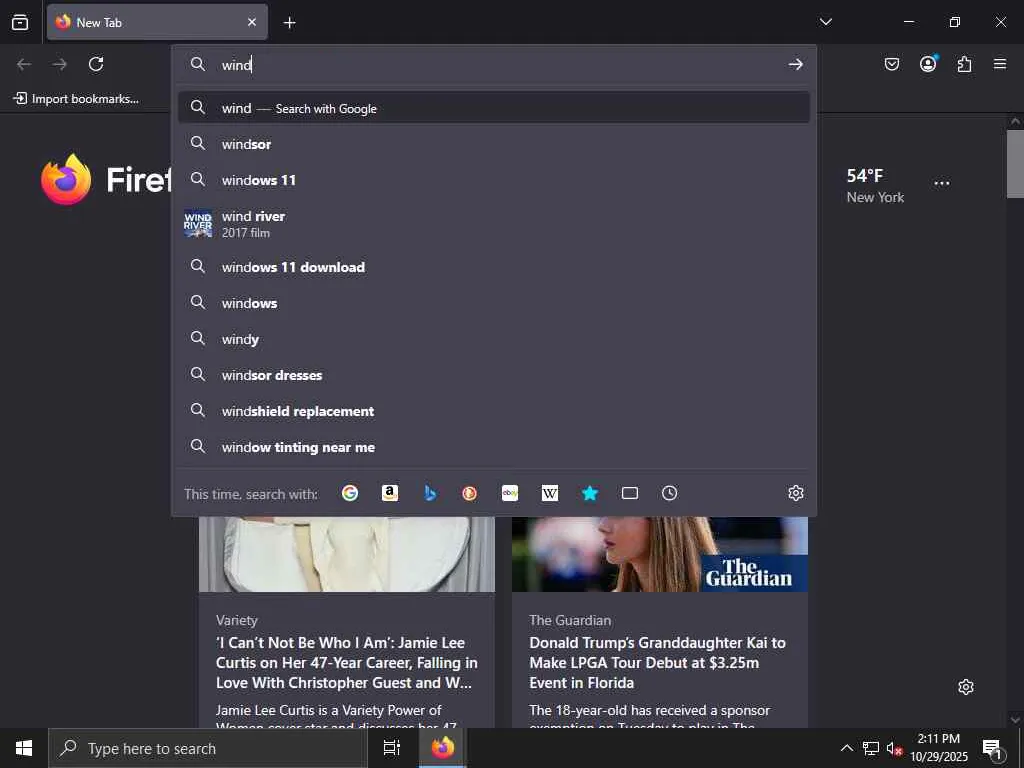This screenshot has width=1024, height=768.
Task: Click the Variety article thumbnail image
Action: click(347, 554)
